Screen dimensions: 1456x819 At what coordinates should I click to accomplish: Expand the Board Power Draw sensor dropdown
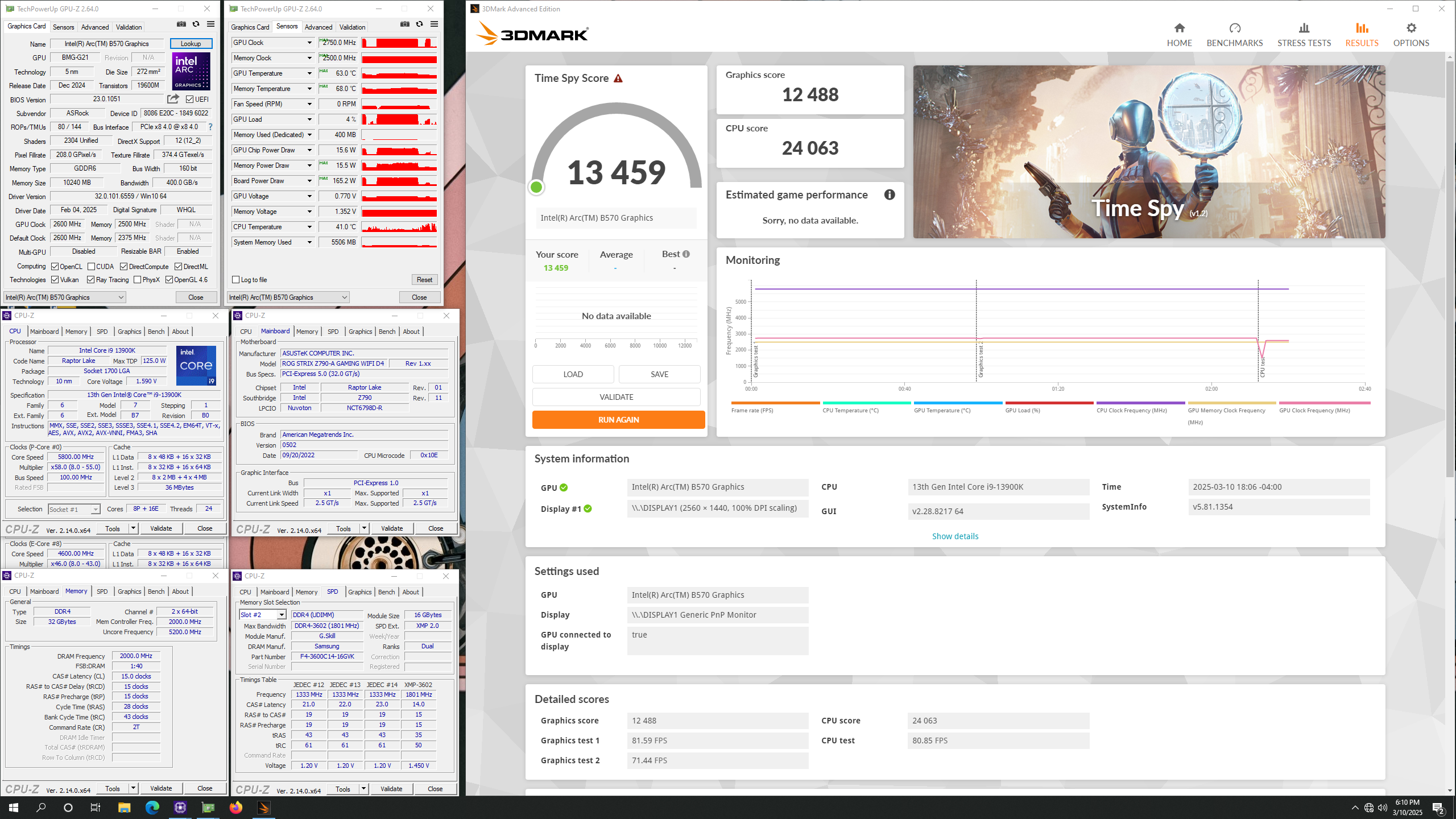pos(309,181)
